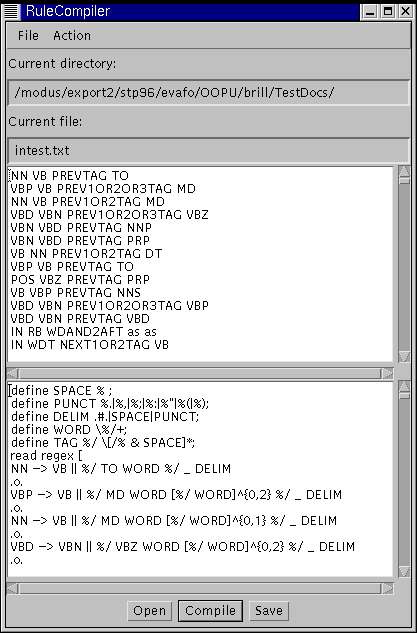Screen dimensions: 417x633
Task: Click the 'define TAG' line
Action: pos(103,442)
